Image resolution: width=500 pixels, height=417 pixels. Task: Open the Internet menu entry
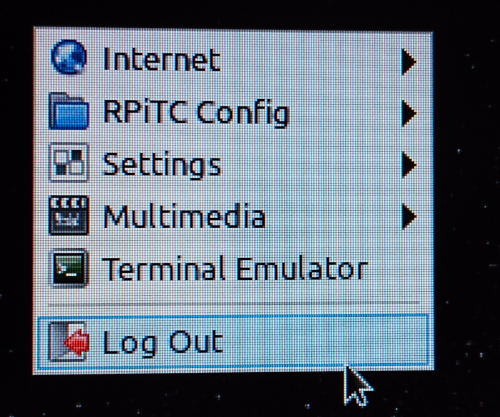(162, 60)
